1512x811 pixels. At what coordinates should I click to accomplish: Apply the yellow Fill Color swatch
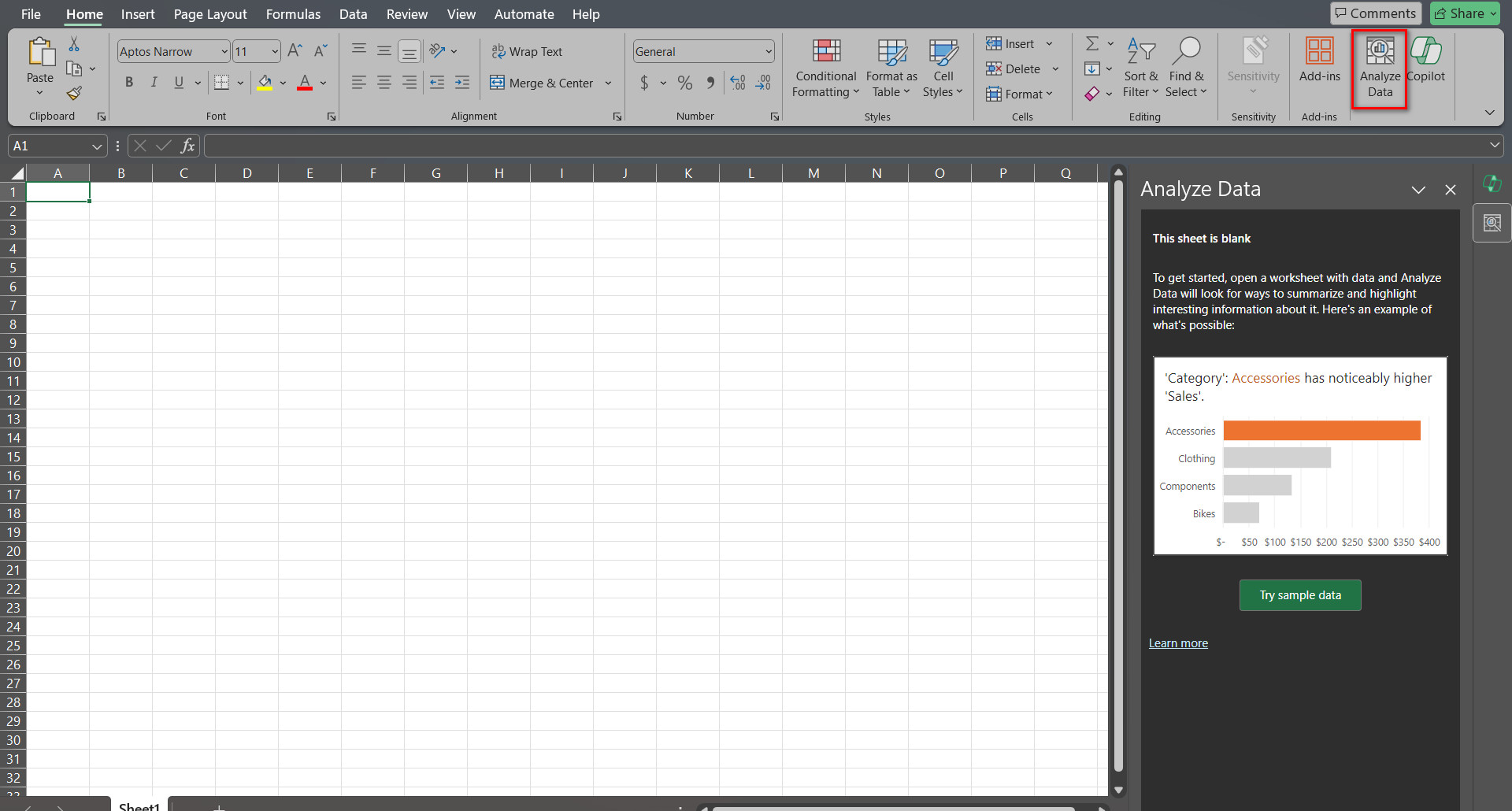pos(265,83)
